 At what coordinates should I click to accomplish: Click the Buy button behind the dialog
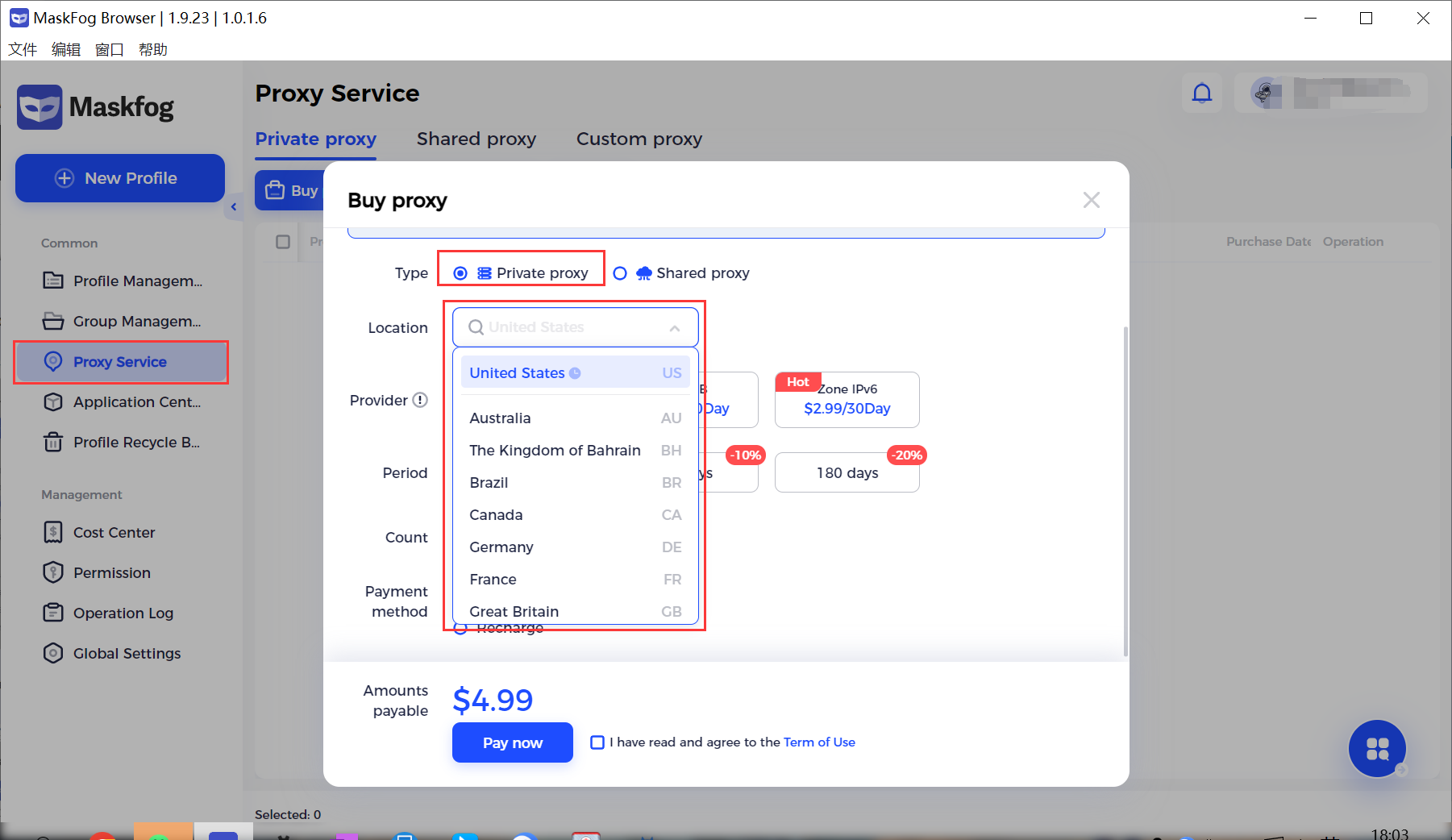290,190
